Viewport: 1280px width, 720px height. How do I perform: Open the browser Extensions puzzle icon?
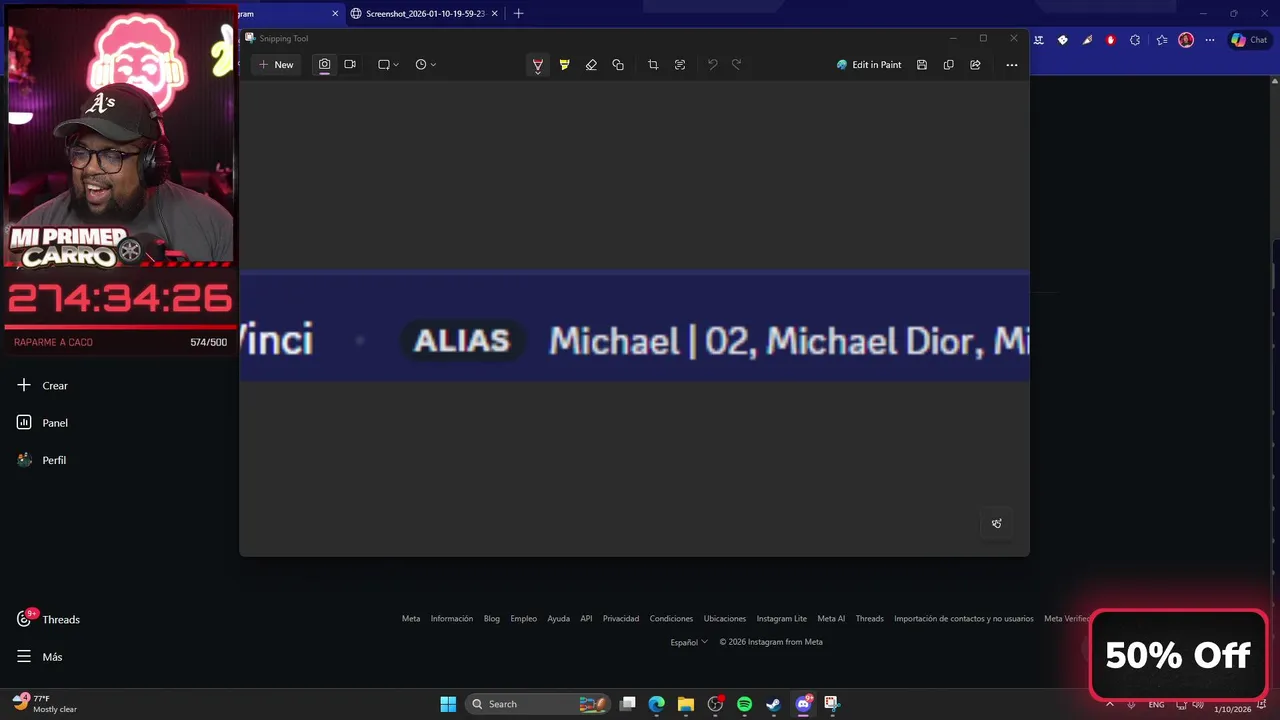[x=1135, y=40]
